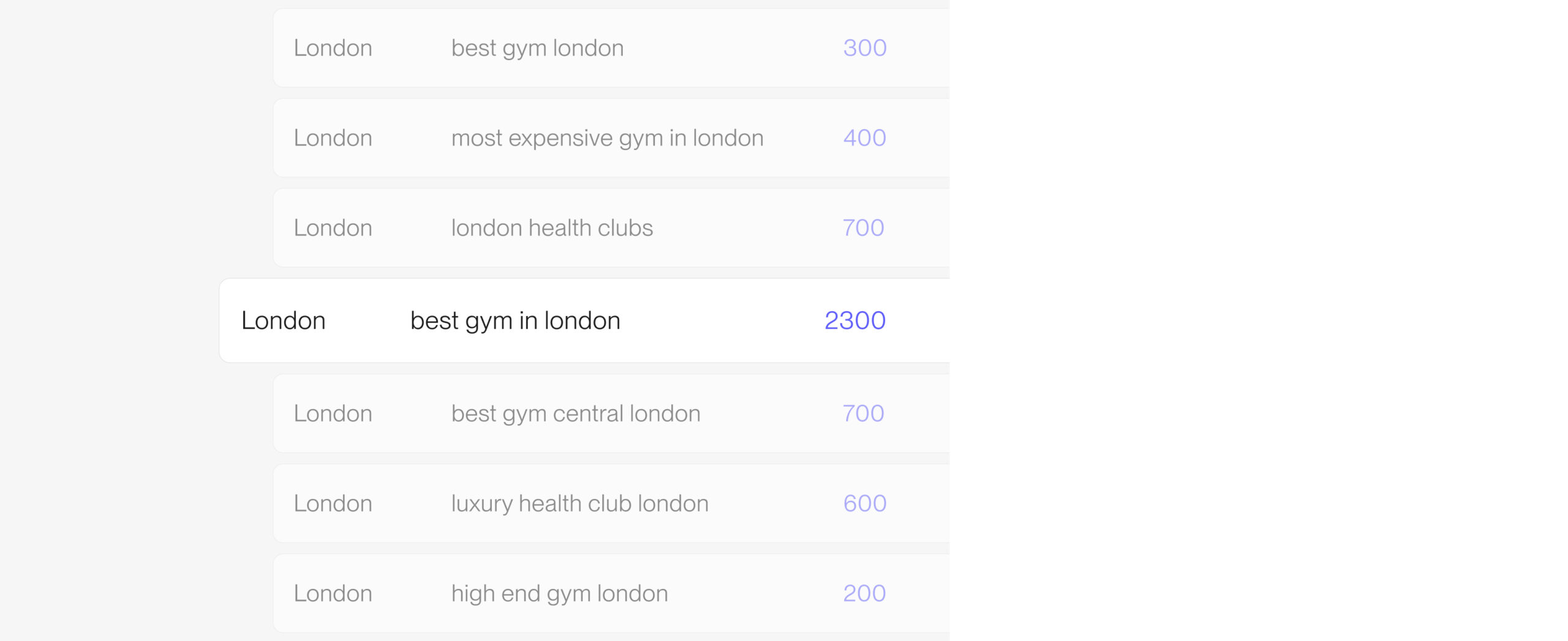Click London location in london health clubs row
The height and width of the screenshot is (641, 1568).
[x=333, y=228]
